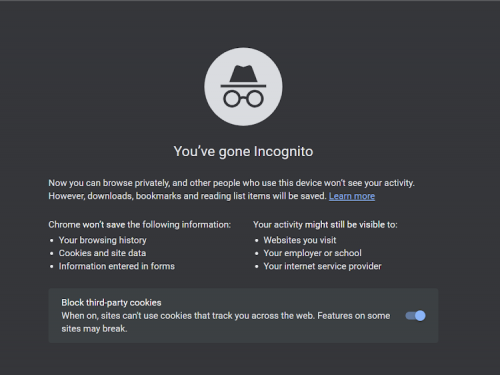
Task: Click the "When on, sites can't use cookies" description
Action: (226, 322)
